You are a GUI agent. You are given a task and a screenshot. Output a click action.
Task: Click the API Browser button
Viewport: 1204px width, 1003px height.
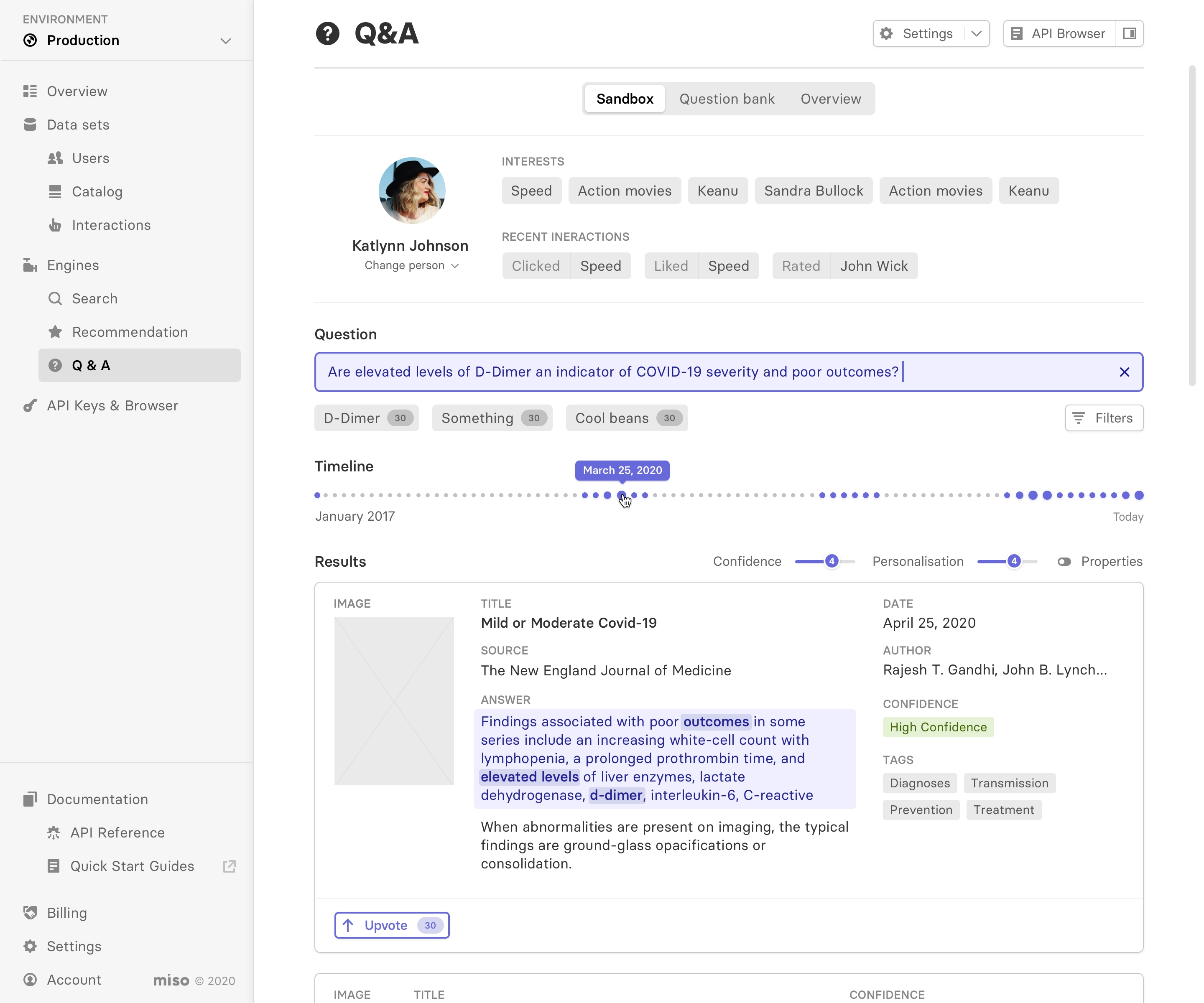point(1059,33)
